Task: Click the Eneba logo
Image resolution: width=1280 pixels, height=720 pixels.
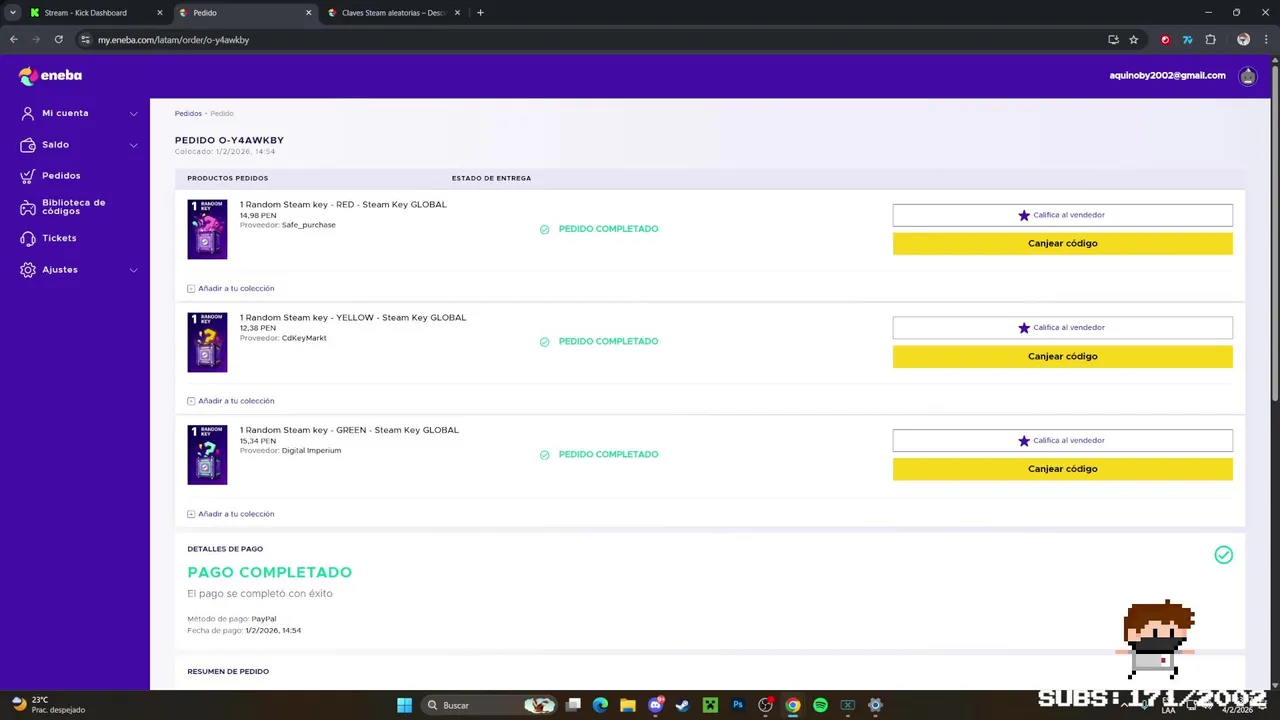Action: (50, 76)
